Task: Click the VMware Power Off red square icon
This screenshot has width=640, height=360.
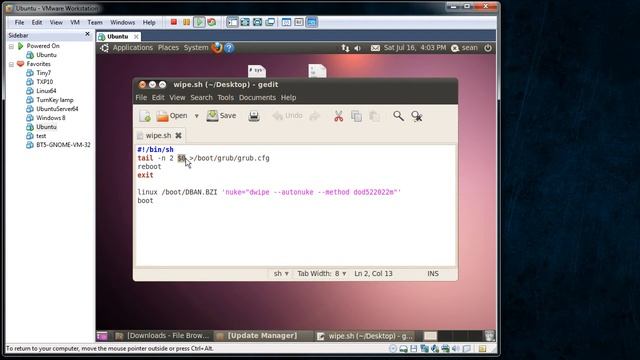Action: [x=173, y=22]
